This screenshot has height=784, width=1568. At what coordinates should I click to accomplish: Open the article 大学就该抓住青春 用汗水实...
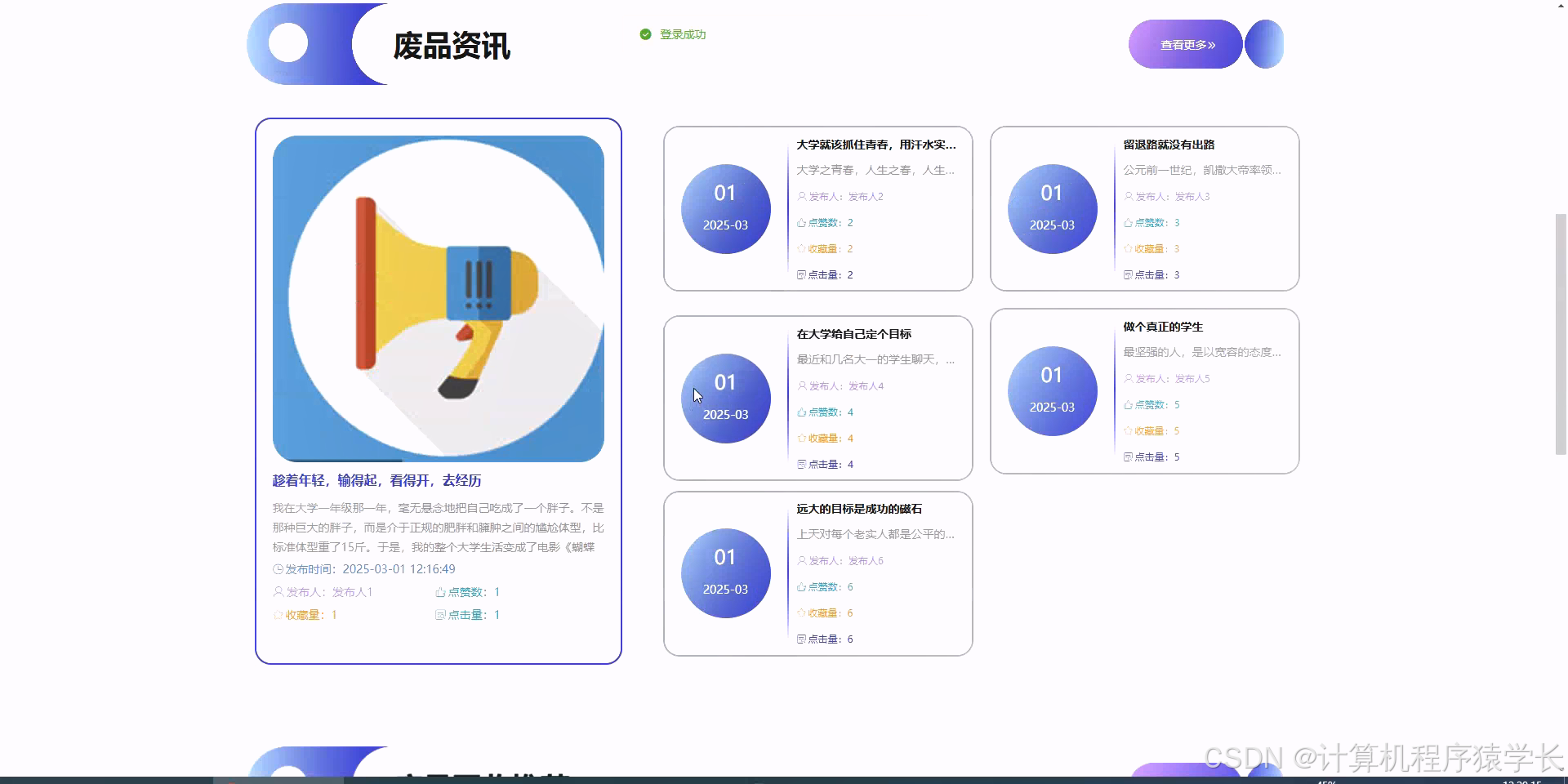(x=875, y=145)
